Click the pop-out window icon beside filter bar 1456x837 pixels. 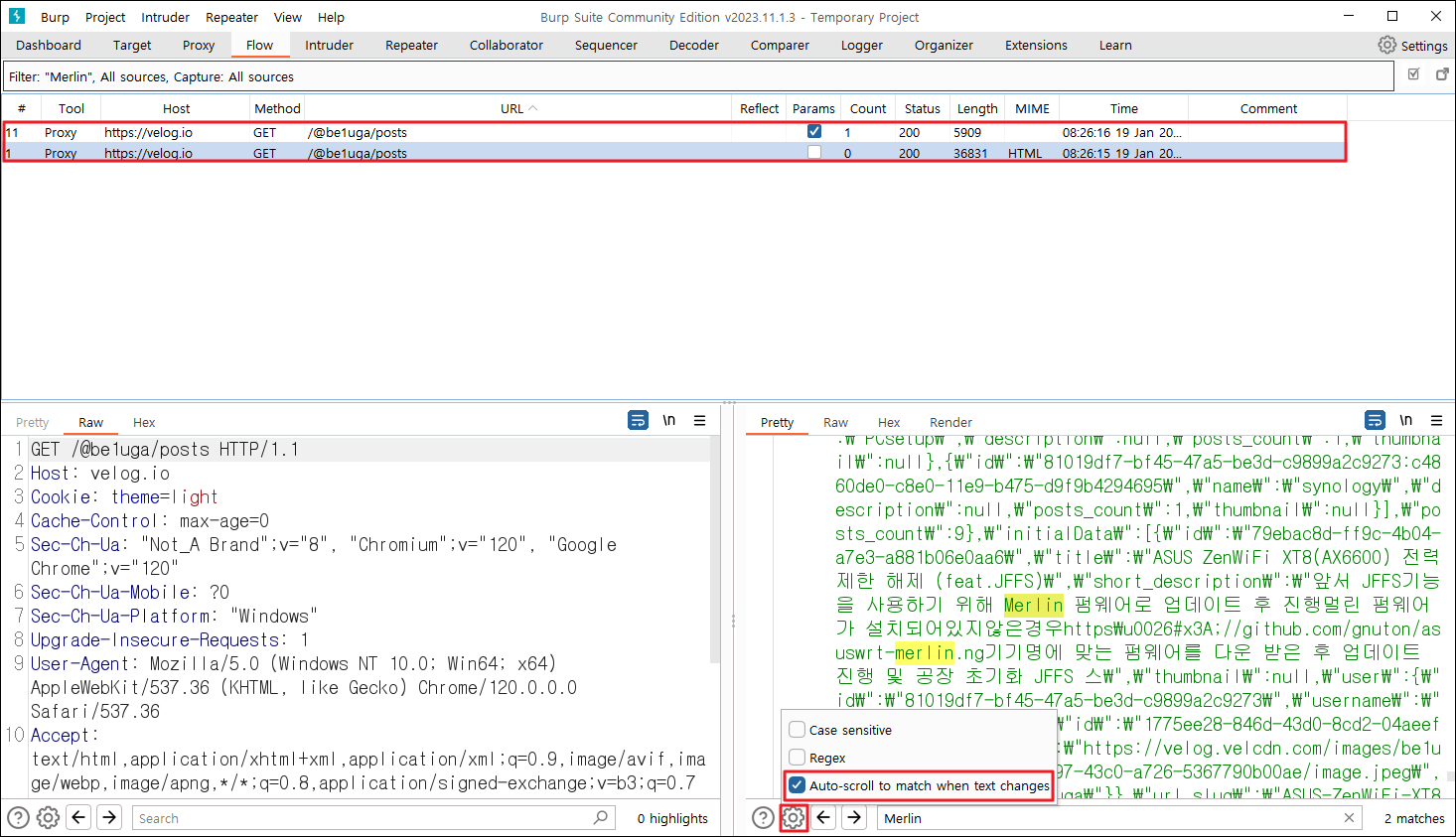pyautogui.click(x=1442, y=75)
